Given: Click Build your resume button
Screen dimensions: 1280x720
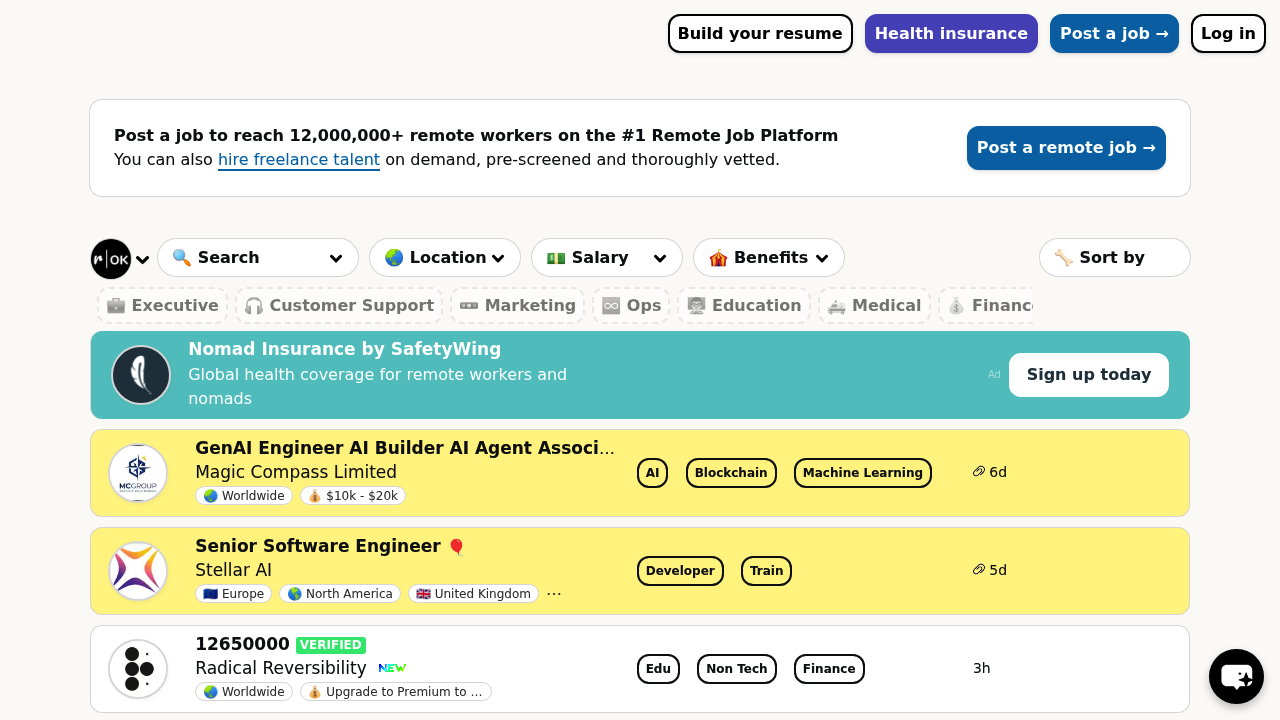Looking at the screenshot, I should (x=760, y=34).
